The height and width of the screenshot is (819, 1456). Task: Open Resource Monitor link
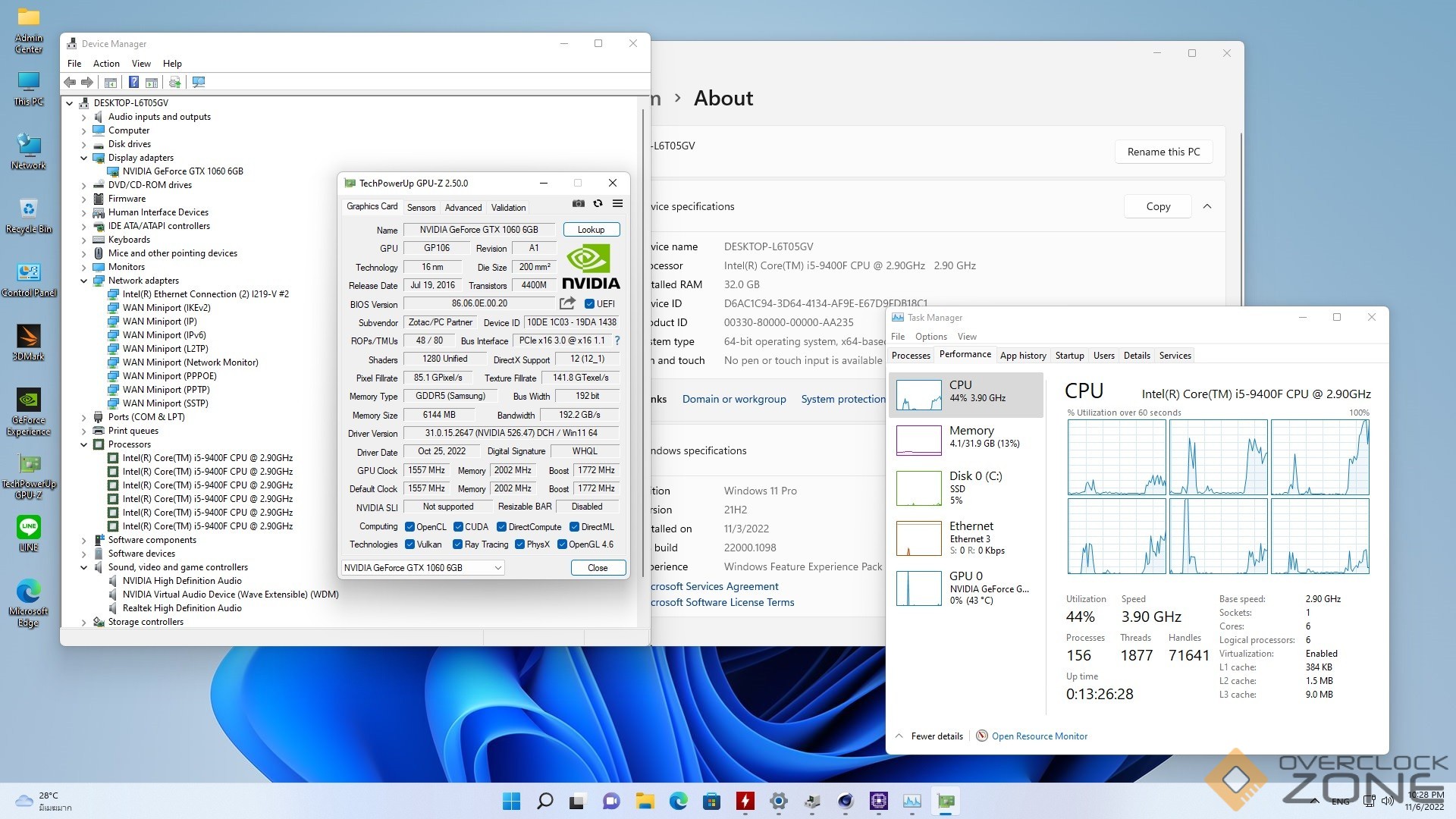1039,736
